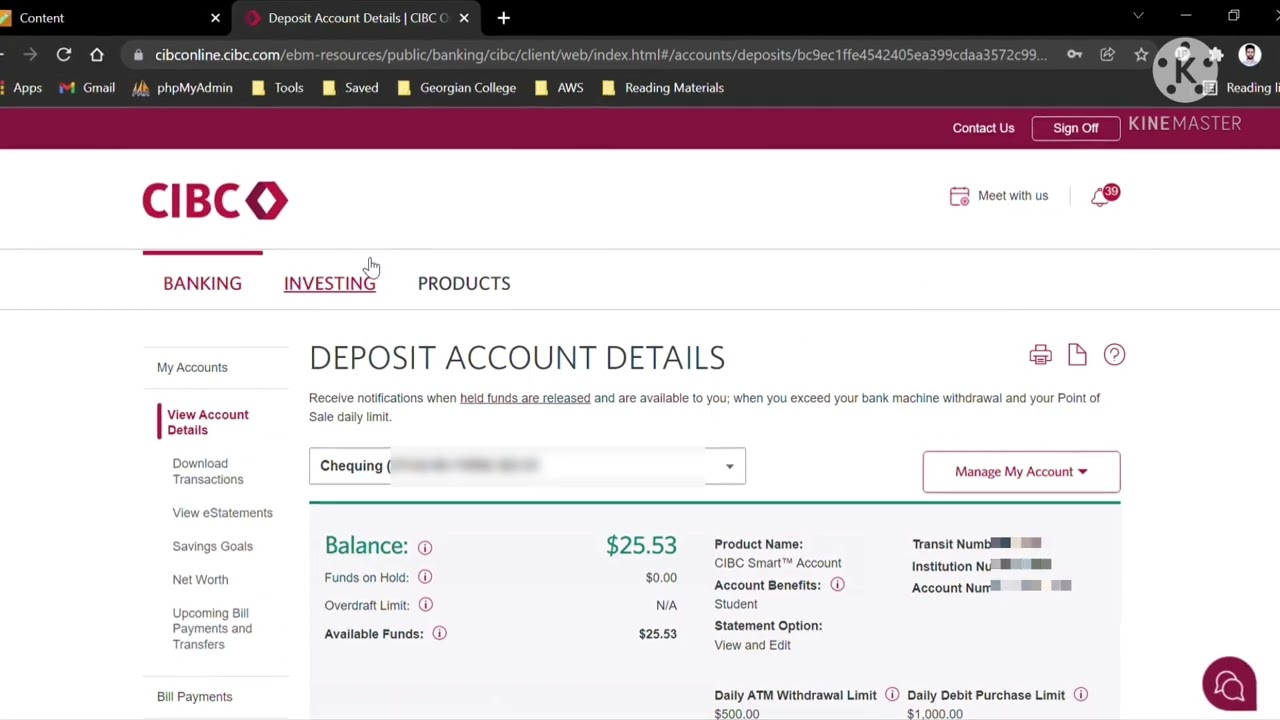This screenshot has width=1280, height=720.
Task: Bookmark this page with the star icon
Action: coord(1141,55)
